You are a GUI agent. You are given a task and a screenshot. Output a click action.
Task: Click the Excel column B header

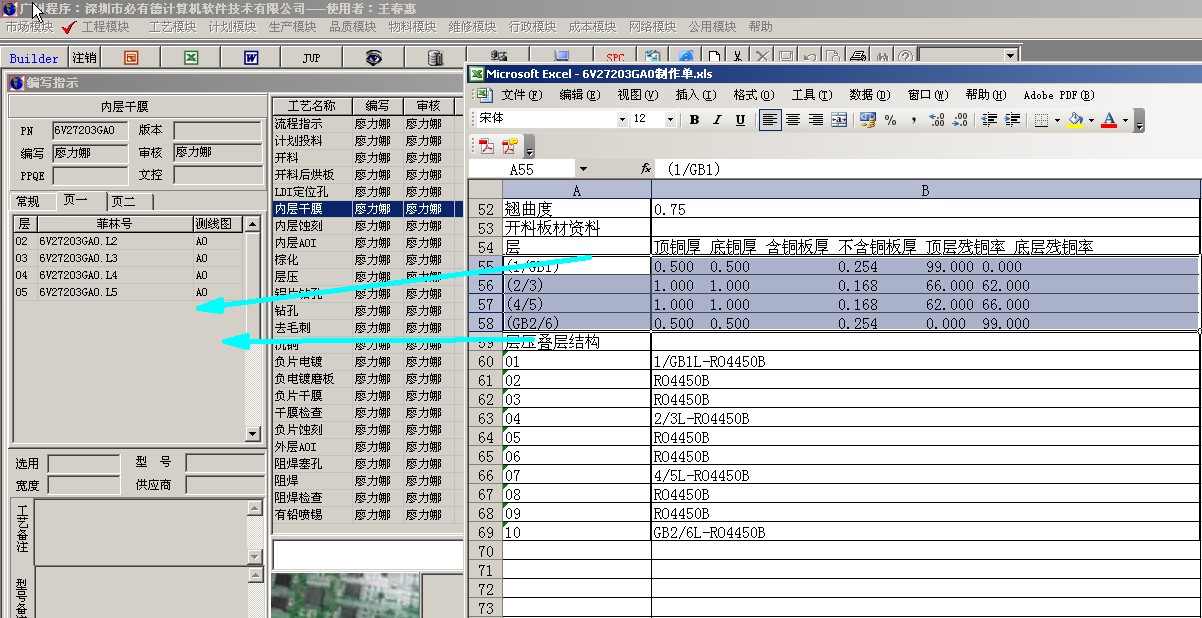[x=925, y=190]
